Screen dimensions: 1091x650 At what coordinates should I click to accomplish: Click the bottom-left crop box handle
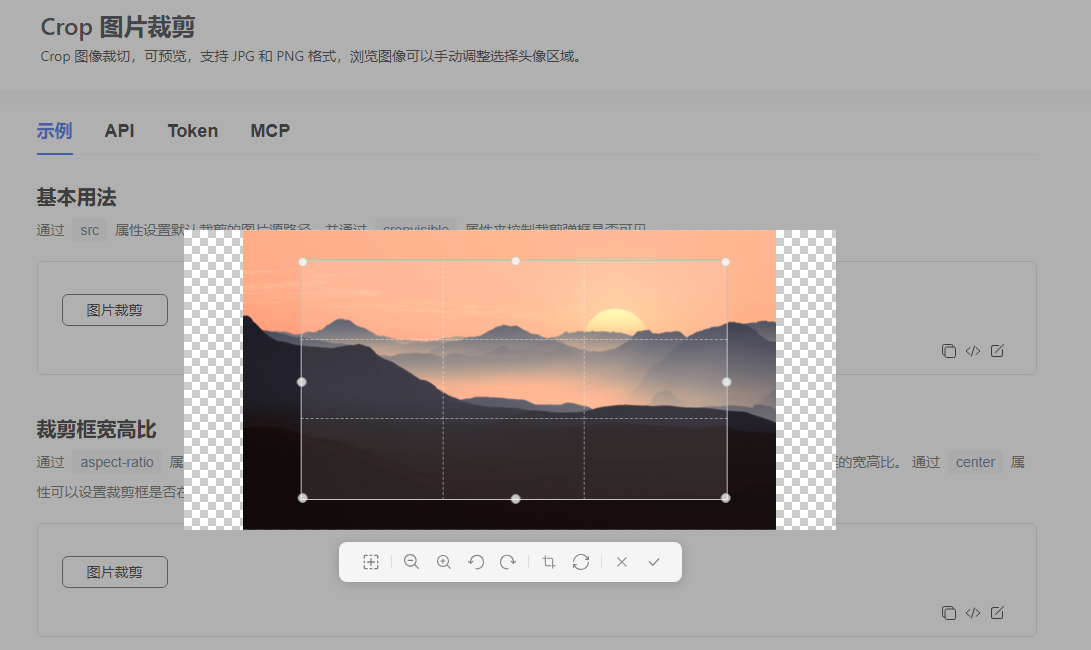[303, 498]
